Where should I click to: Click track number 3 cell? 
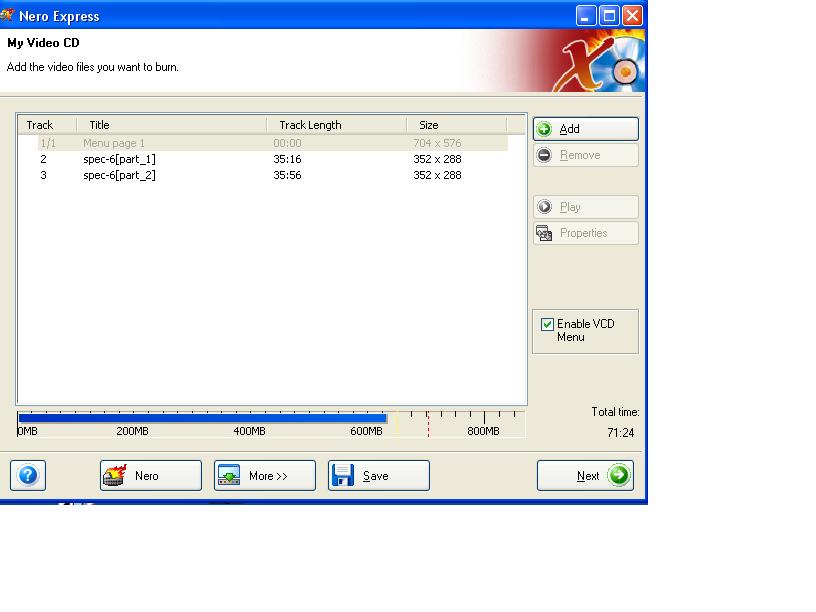point(44,175)
